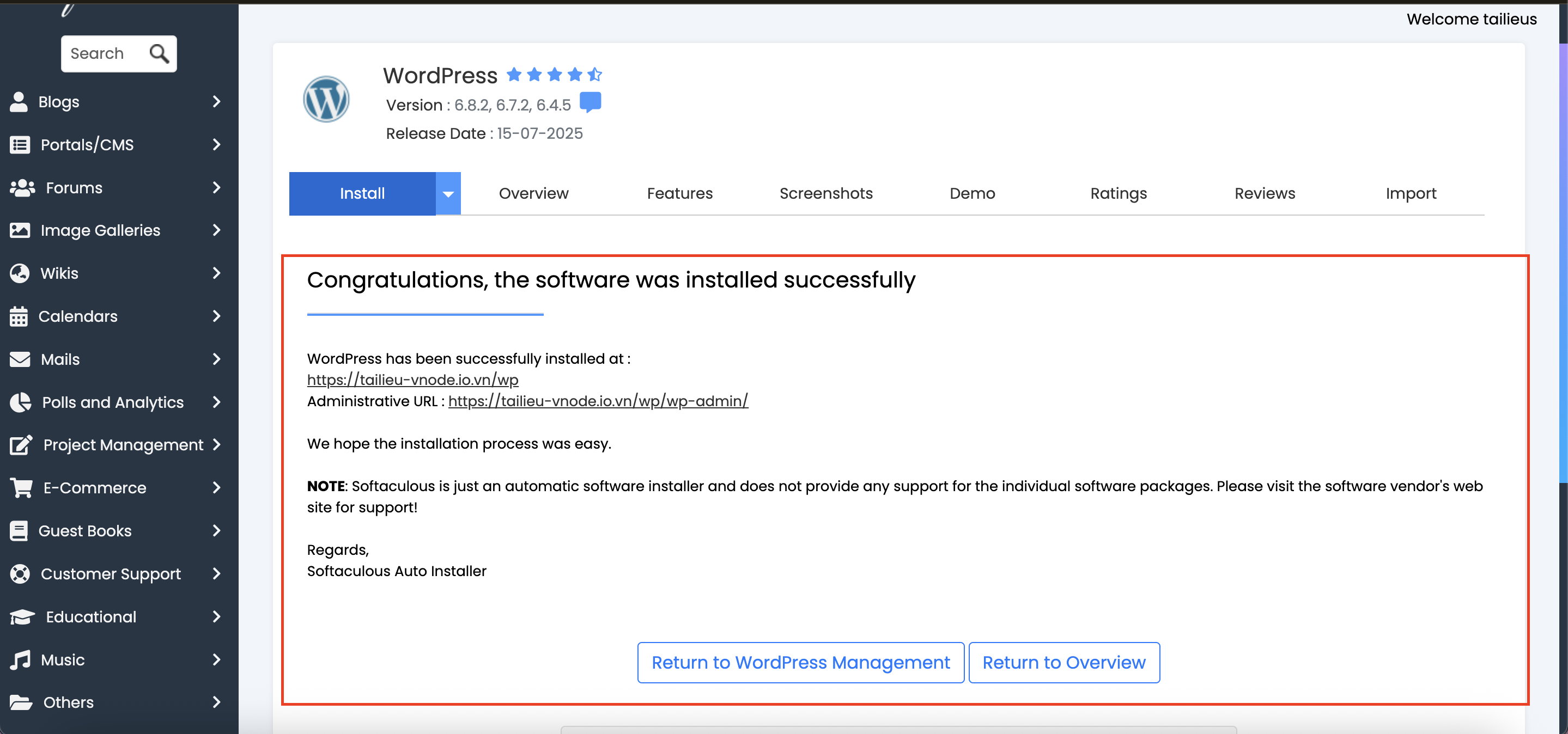Image resolution: width=1568 pixels, height=734 pixels.
Task: Click the Polls and Analytics pie chart icon
Action: point(21,402)
